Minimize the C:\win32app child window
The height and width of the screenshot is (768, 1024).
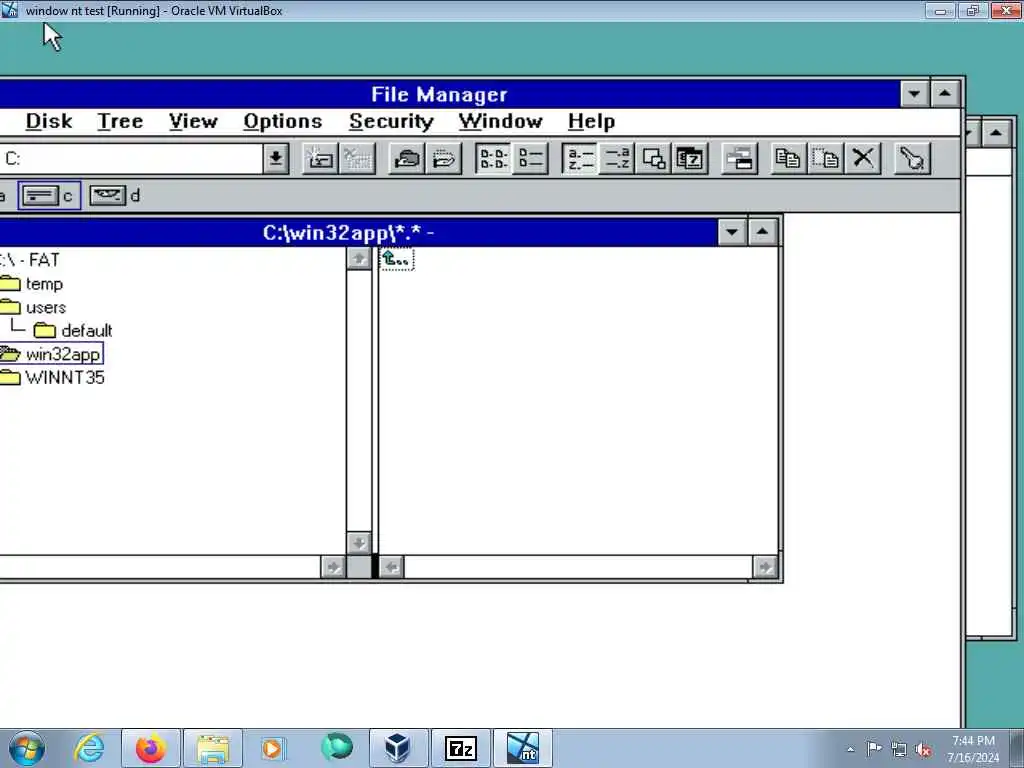(731, 232)
